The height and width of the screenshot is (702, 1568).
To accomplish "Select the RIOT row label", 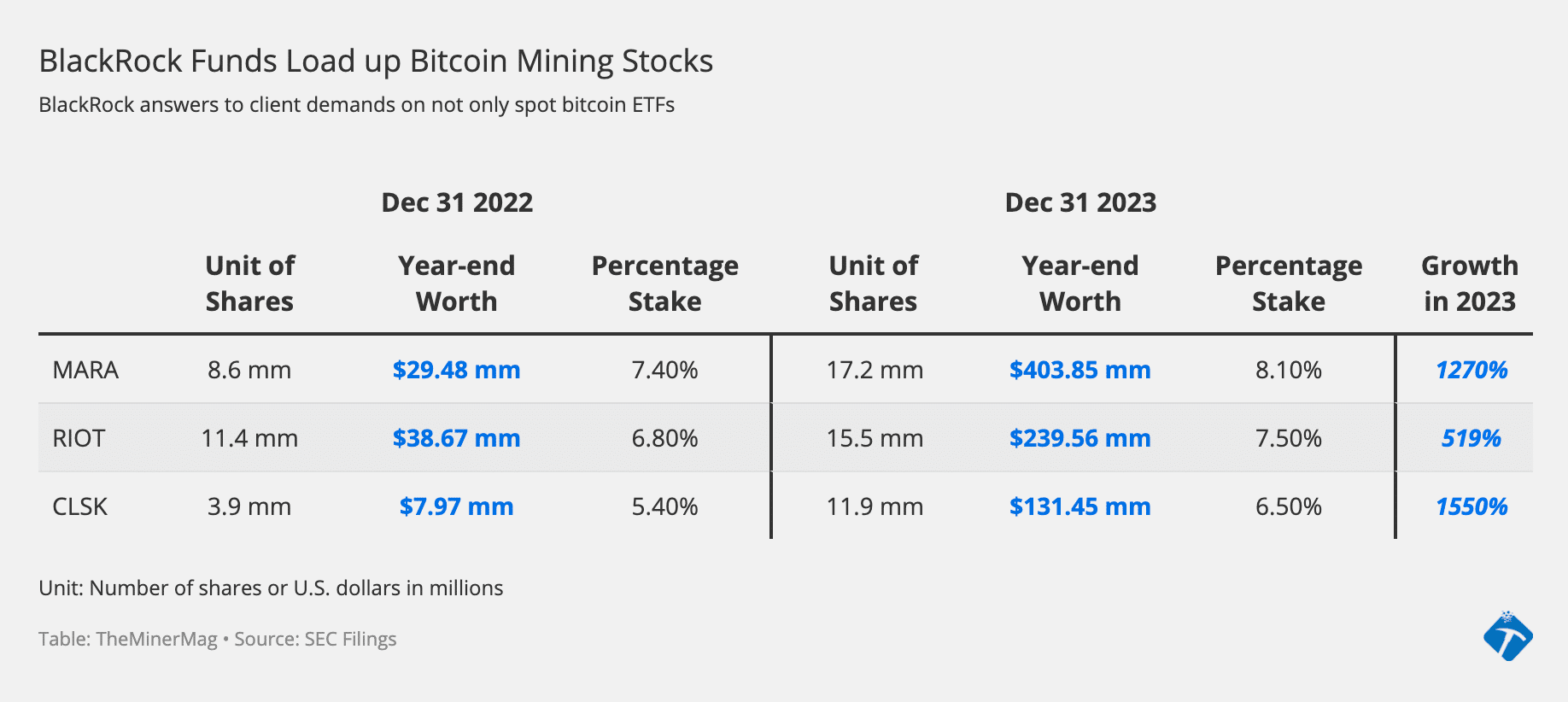I will pyautogui.click(x=79, y=438).
